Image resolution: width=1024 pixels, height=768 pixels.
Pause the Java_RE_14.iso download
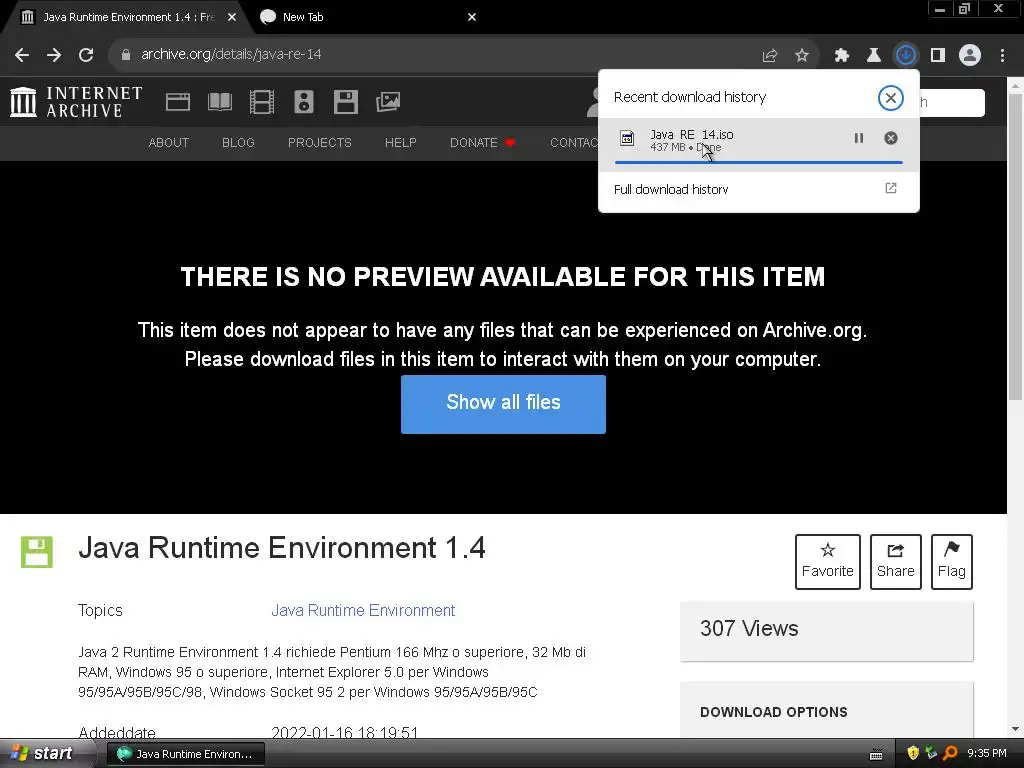[859, 138]
